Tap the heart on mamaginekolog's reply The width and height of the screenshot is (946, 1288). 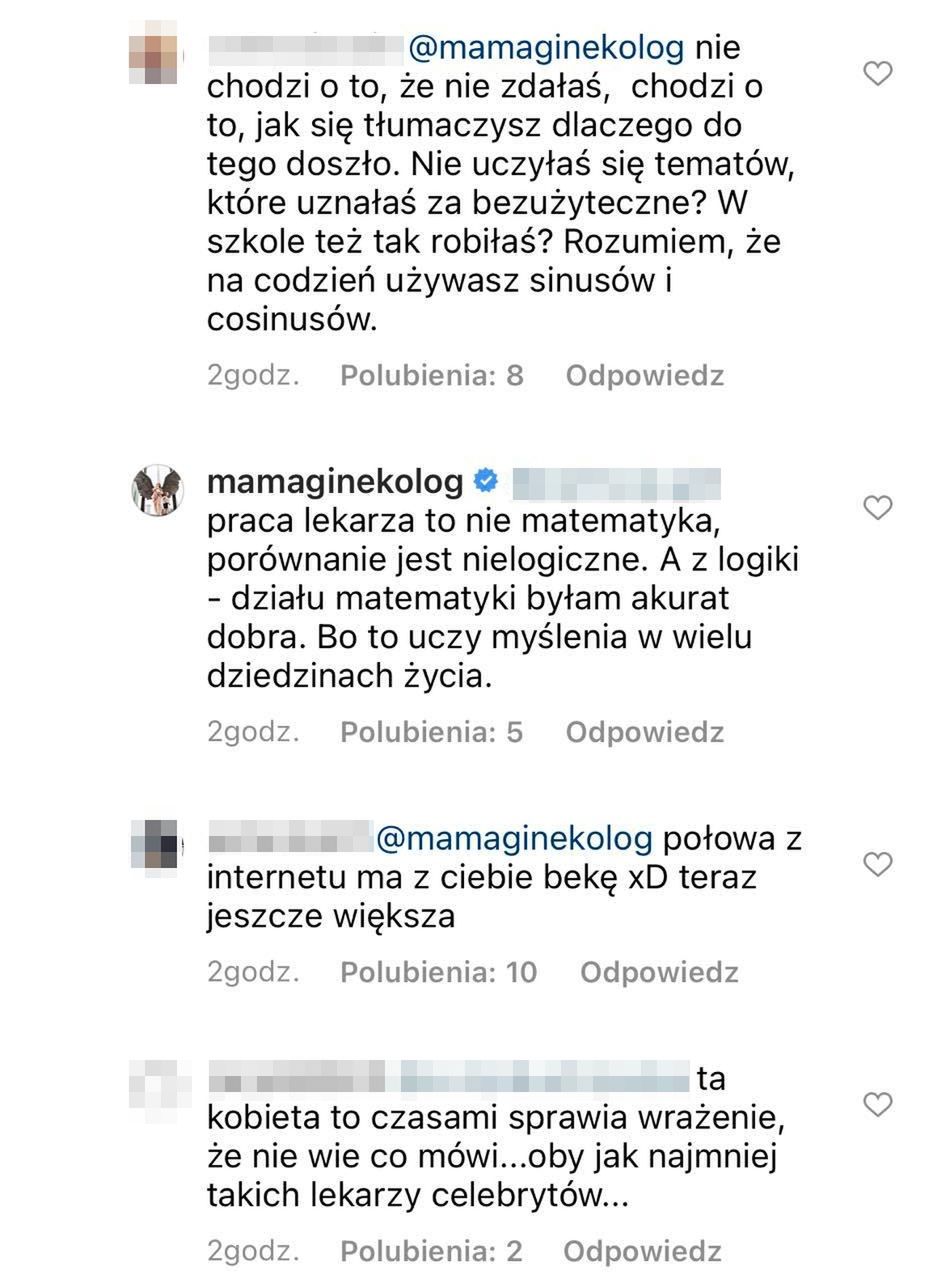coord(877,508)
